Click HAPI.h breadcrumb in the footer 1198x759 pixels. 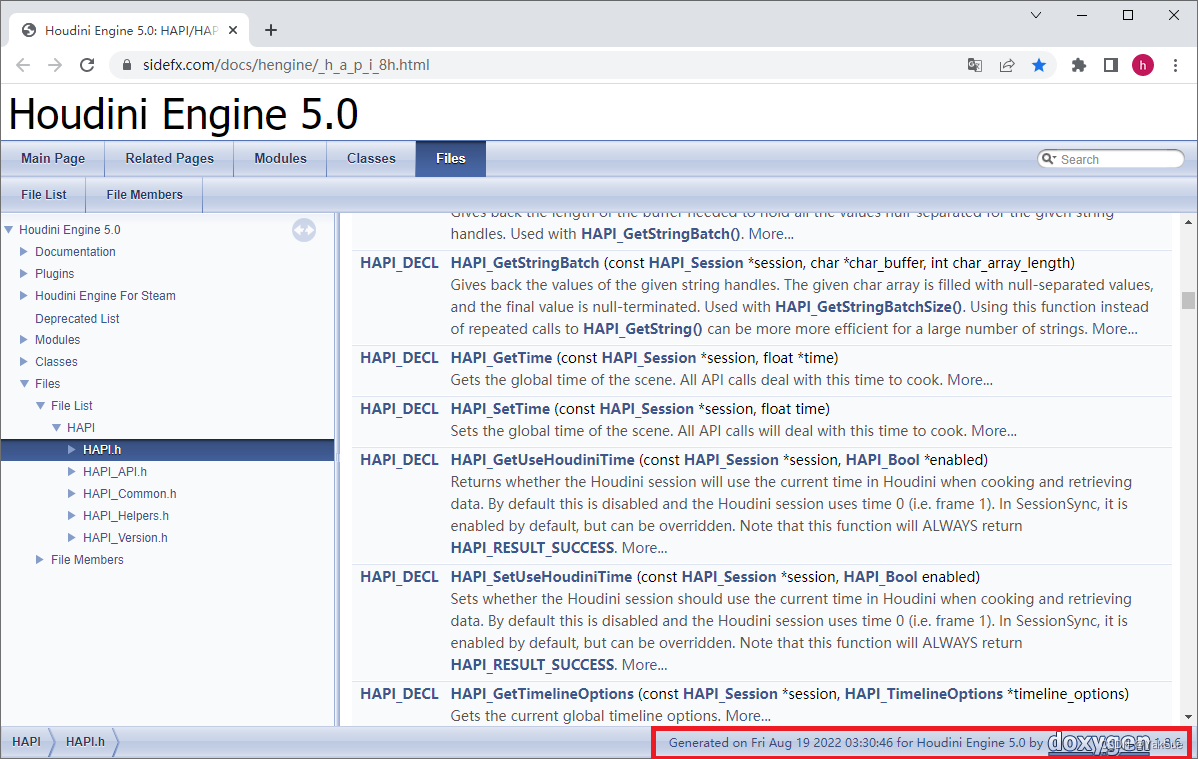pos(86,741)
